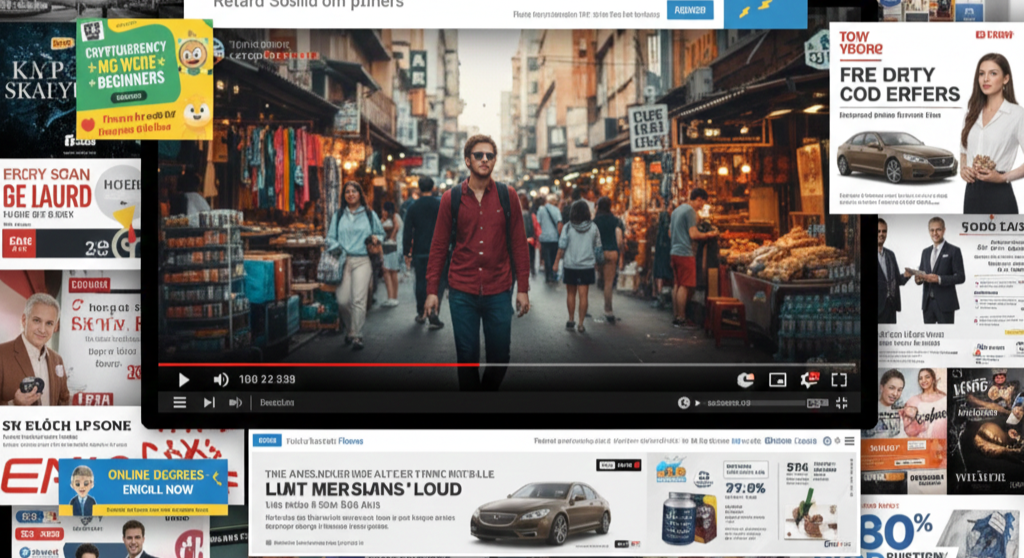This screenshot has height=558, width=1024.
Task: Open the GE LAURD ad on the left
Action: point(71,213)
